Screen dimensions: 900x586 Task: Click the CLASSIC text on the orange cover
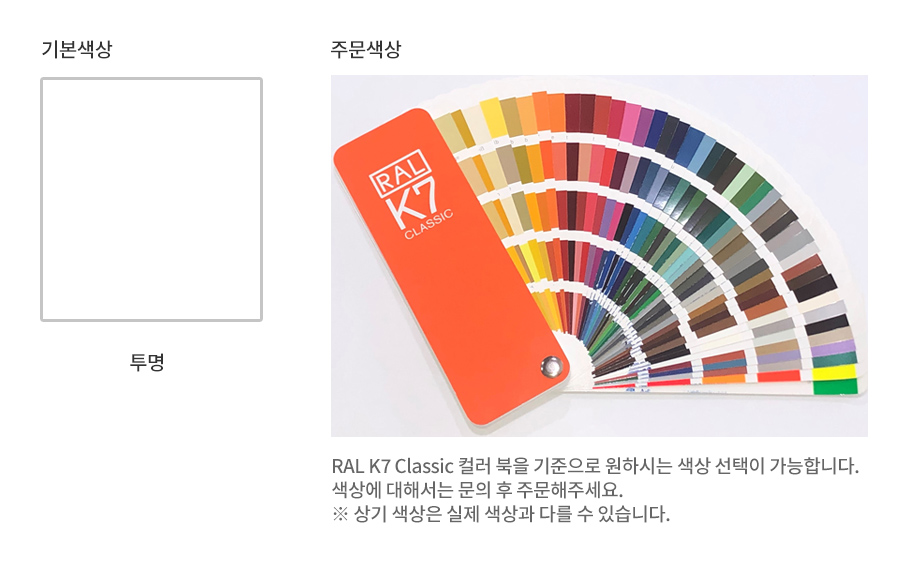[x=429, y=224]
